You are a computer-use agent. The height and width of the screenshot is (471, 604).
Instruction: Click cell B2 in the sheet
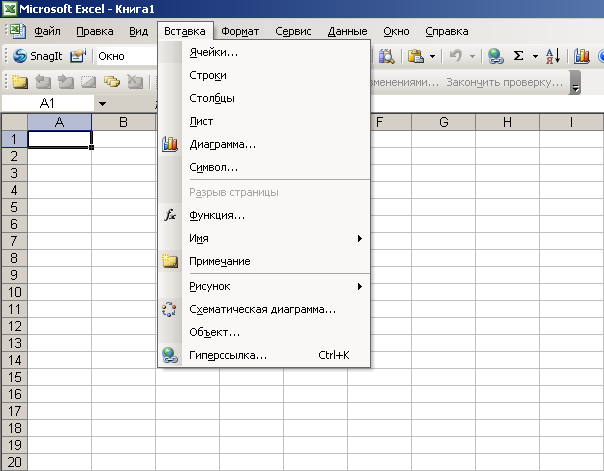123,156
